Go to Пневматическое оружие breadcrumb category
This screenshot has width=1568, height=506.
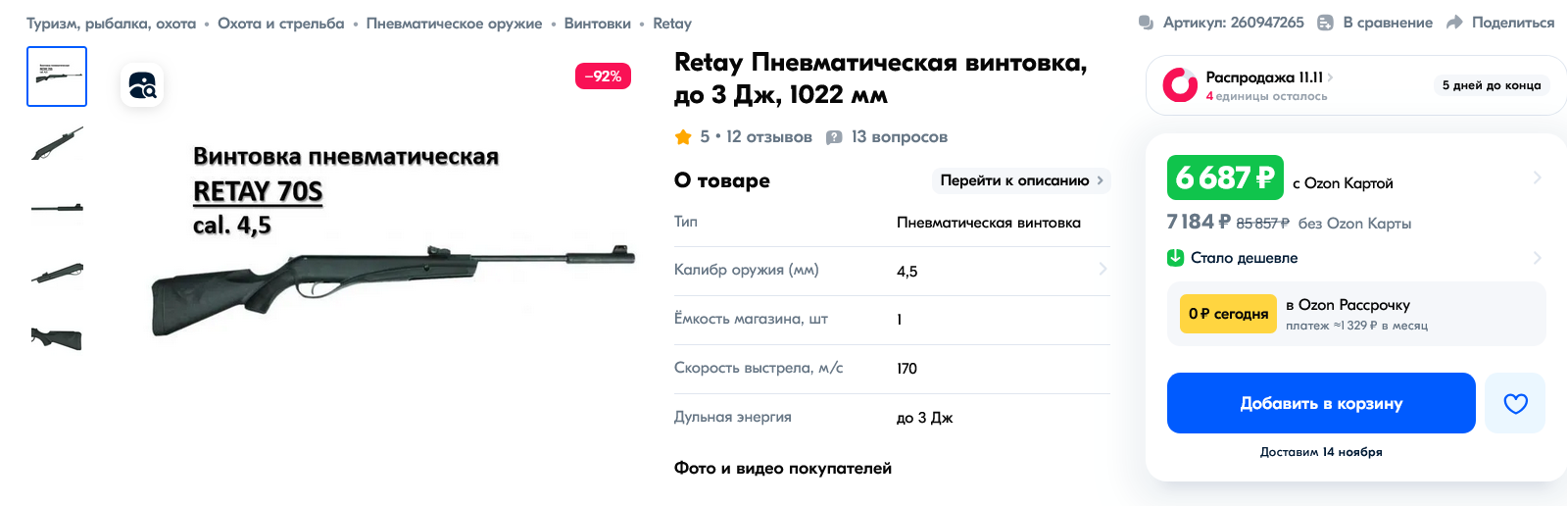click(x=454, y=24)
